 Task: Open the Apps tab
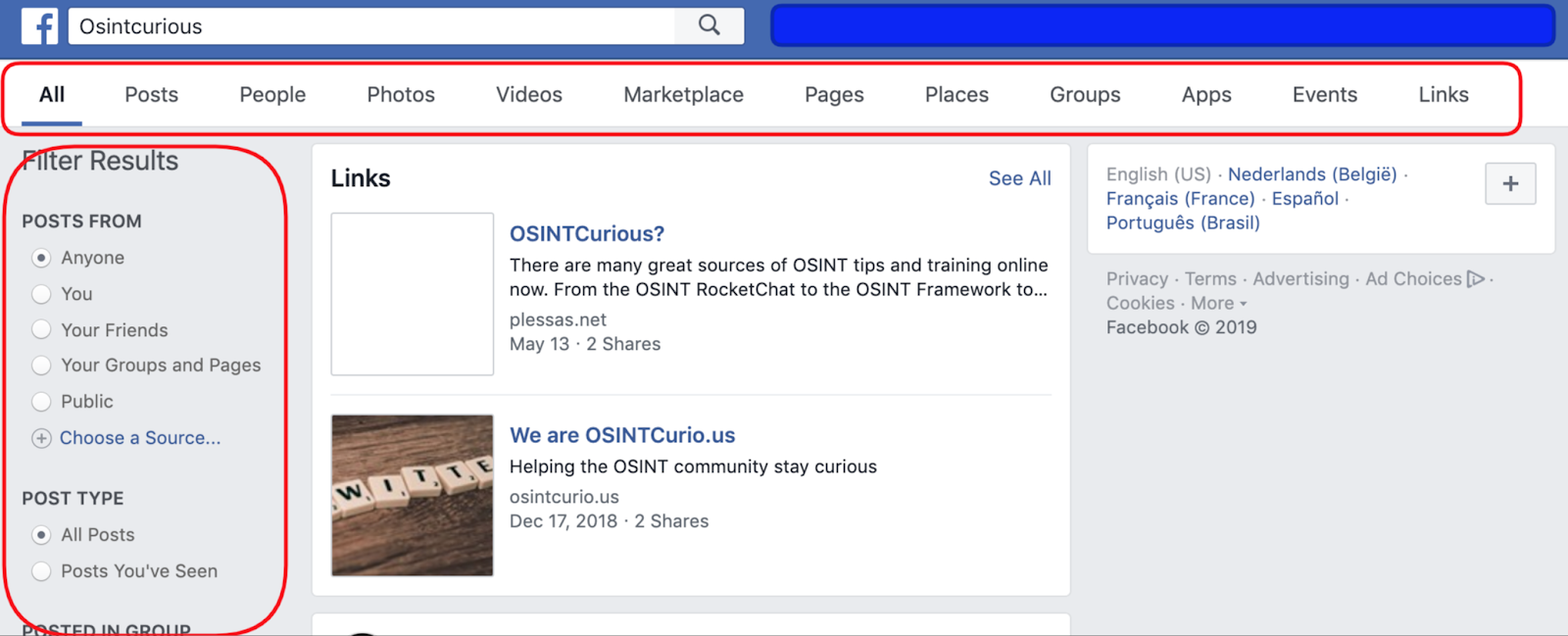click(x=1206, y=95)
